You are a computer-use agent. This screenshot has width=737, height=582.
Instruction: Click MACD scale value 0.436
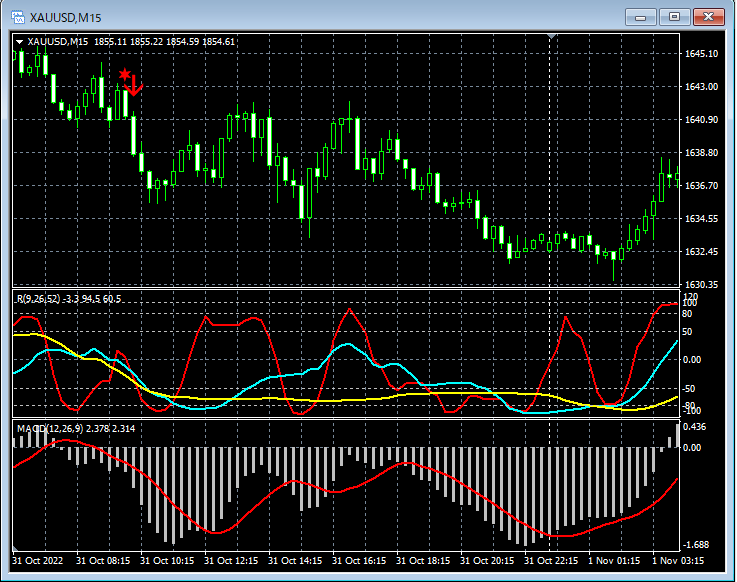pyautogui.click(x=694, y=427)
